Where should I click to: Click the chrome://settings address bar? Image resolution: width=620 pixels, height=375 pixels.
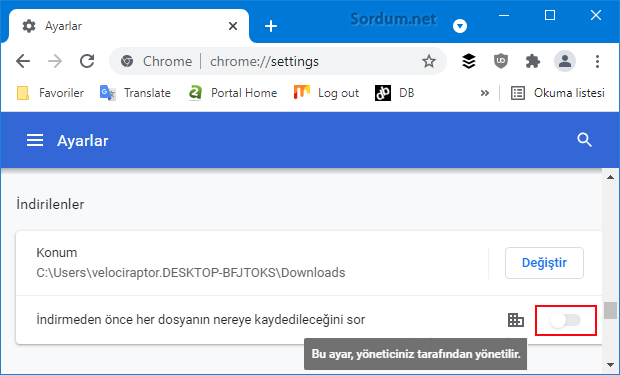pos(277,61)
